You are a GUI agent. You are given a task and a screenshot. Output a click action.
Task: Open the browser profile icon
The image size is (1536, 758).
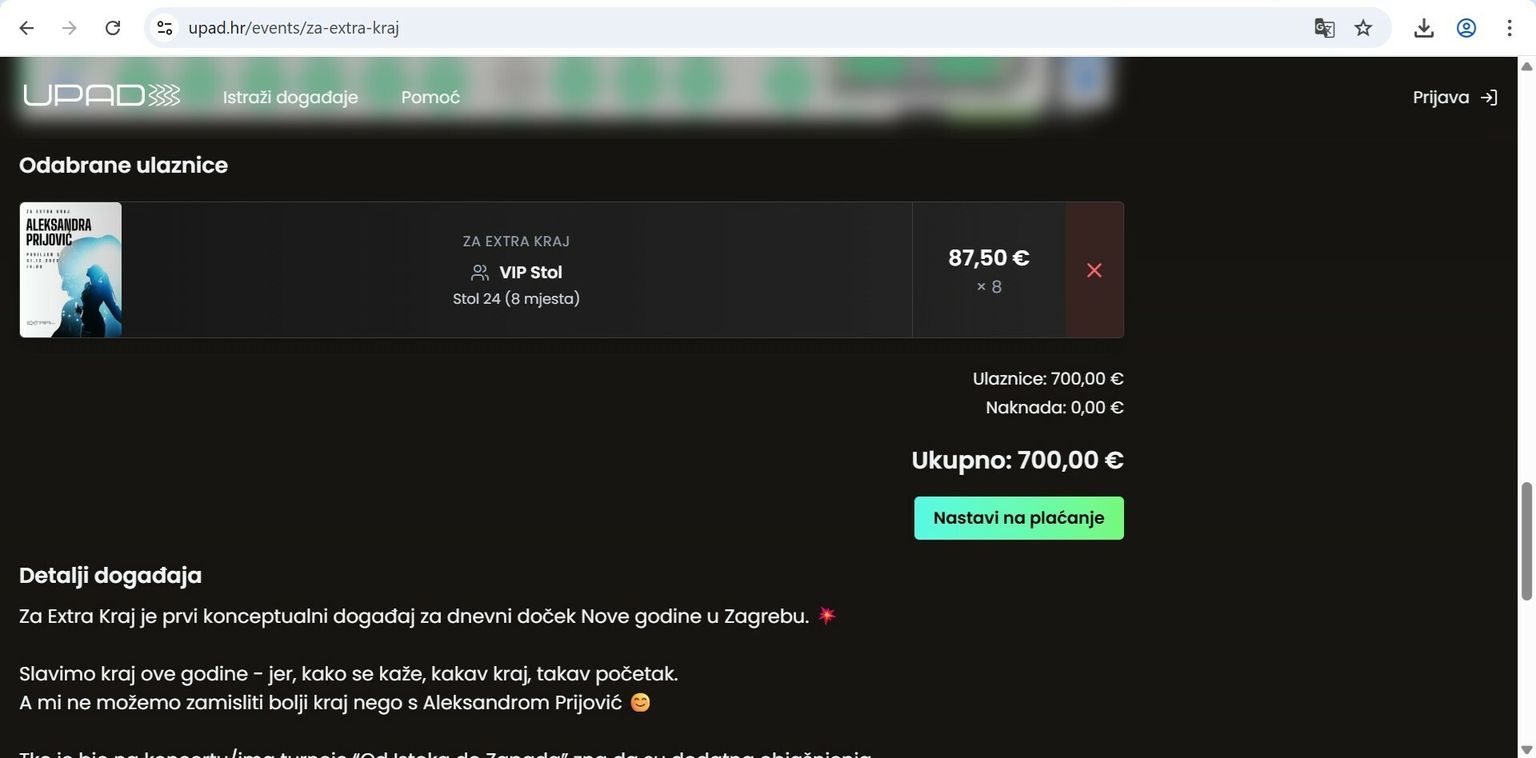(x=1466, y=28)
